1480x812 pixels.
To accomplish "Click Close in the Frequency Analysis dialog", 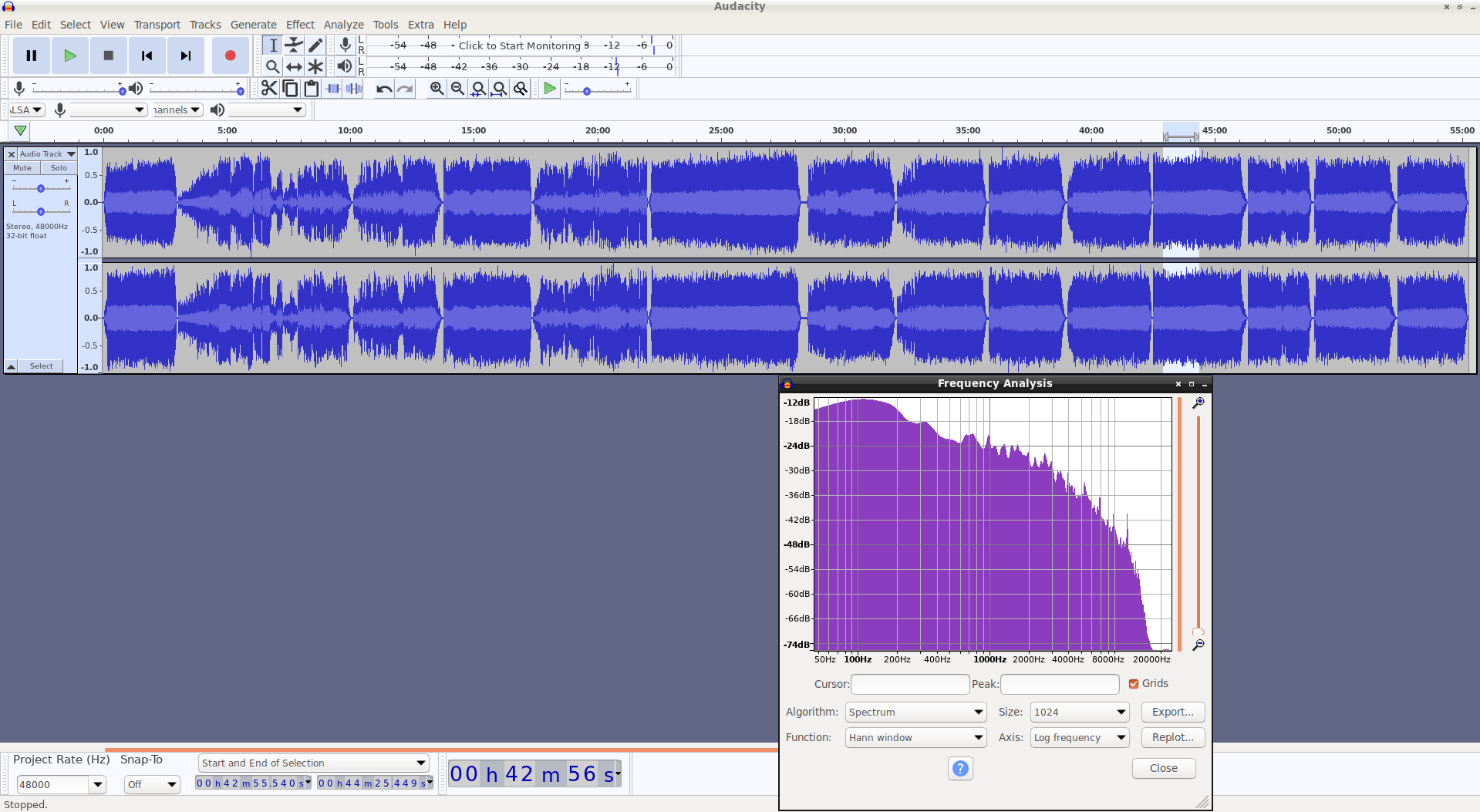I will pyautogui.click(x=1163, y=768).
